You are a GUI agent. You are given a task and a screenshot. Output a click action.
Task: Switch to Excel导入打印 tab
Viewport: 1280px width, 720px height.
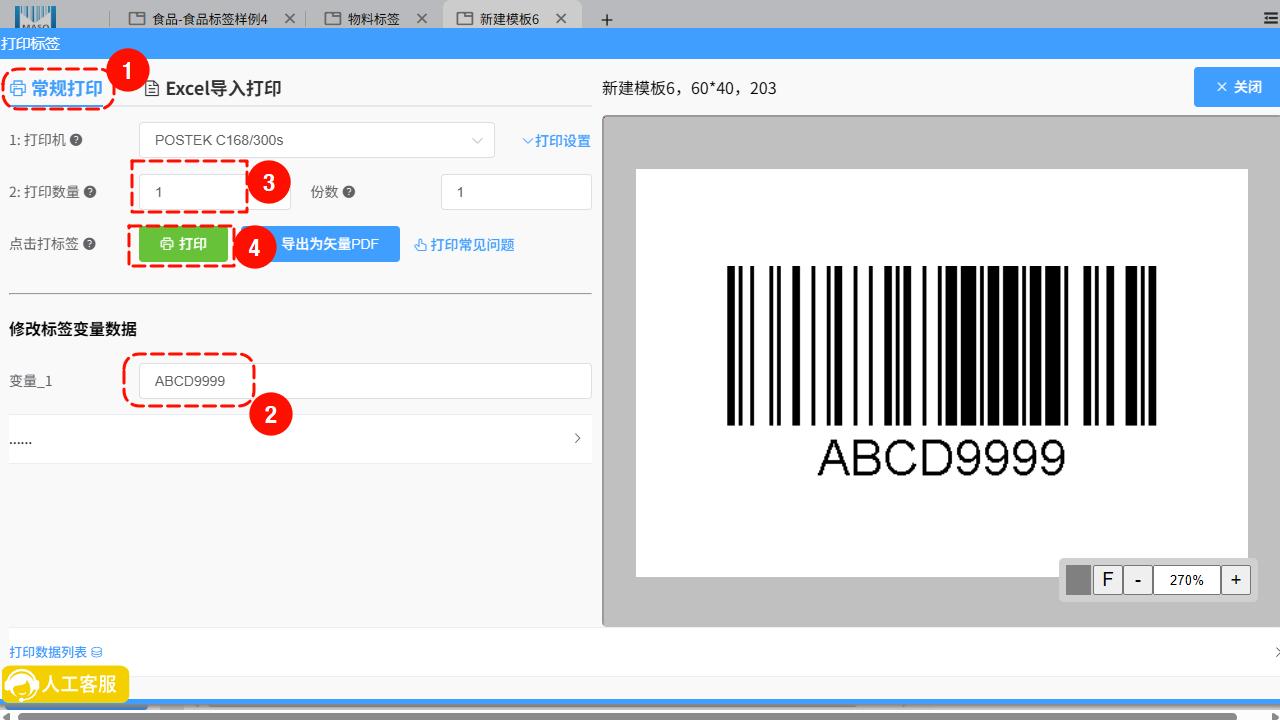tap(213, 88)
